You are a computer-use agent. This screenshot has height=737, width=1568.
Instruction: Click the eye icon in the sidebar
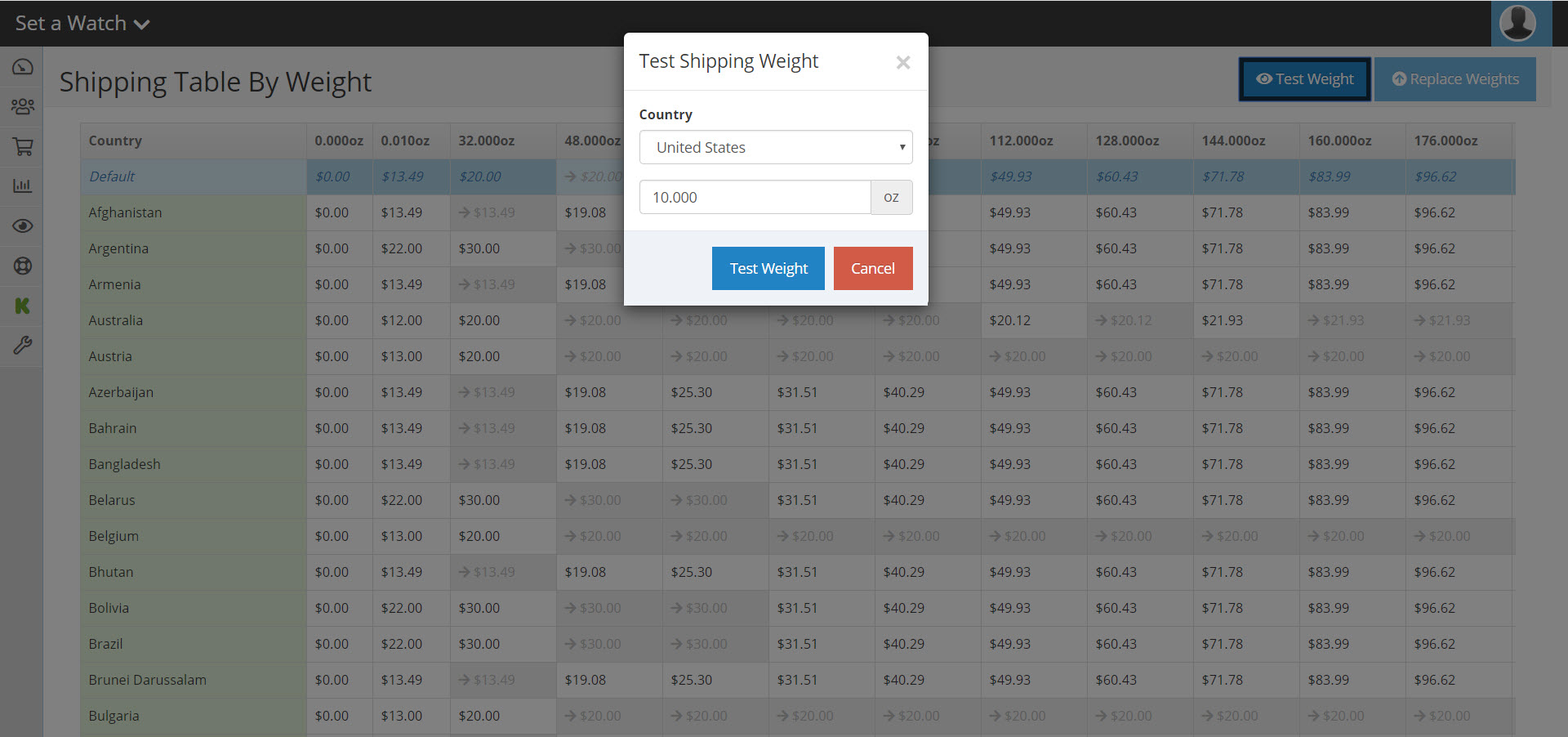(x=22, y=226)
